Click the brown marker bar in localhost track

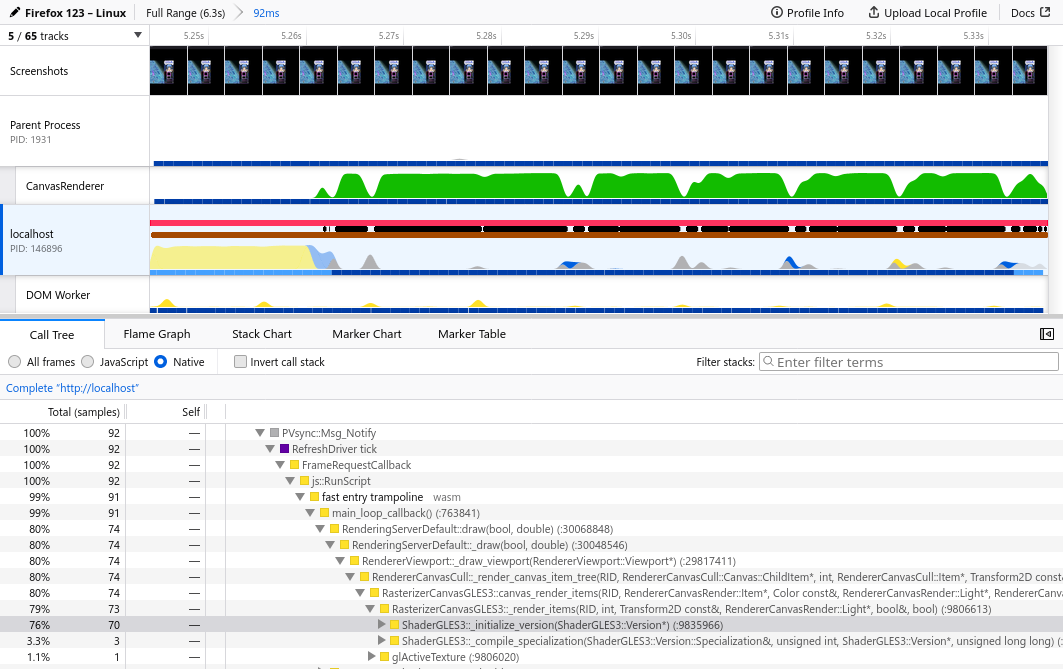(x=599, y=235)
